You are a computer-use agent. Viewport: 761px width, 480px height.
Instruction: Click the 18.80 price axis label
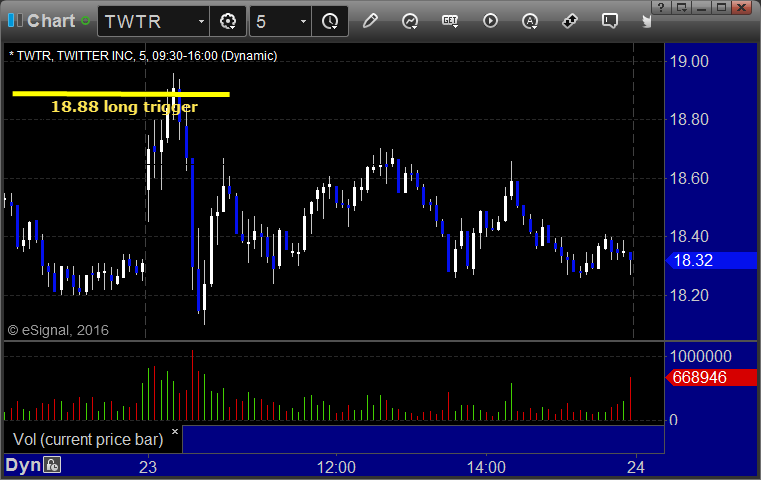(x=689, y=119)
